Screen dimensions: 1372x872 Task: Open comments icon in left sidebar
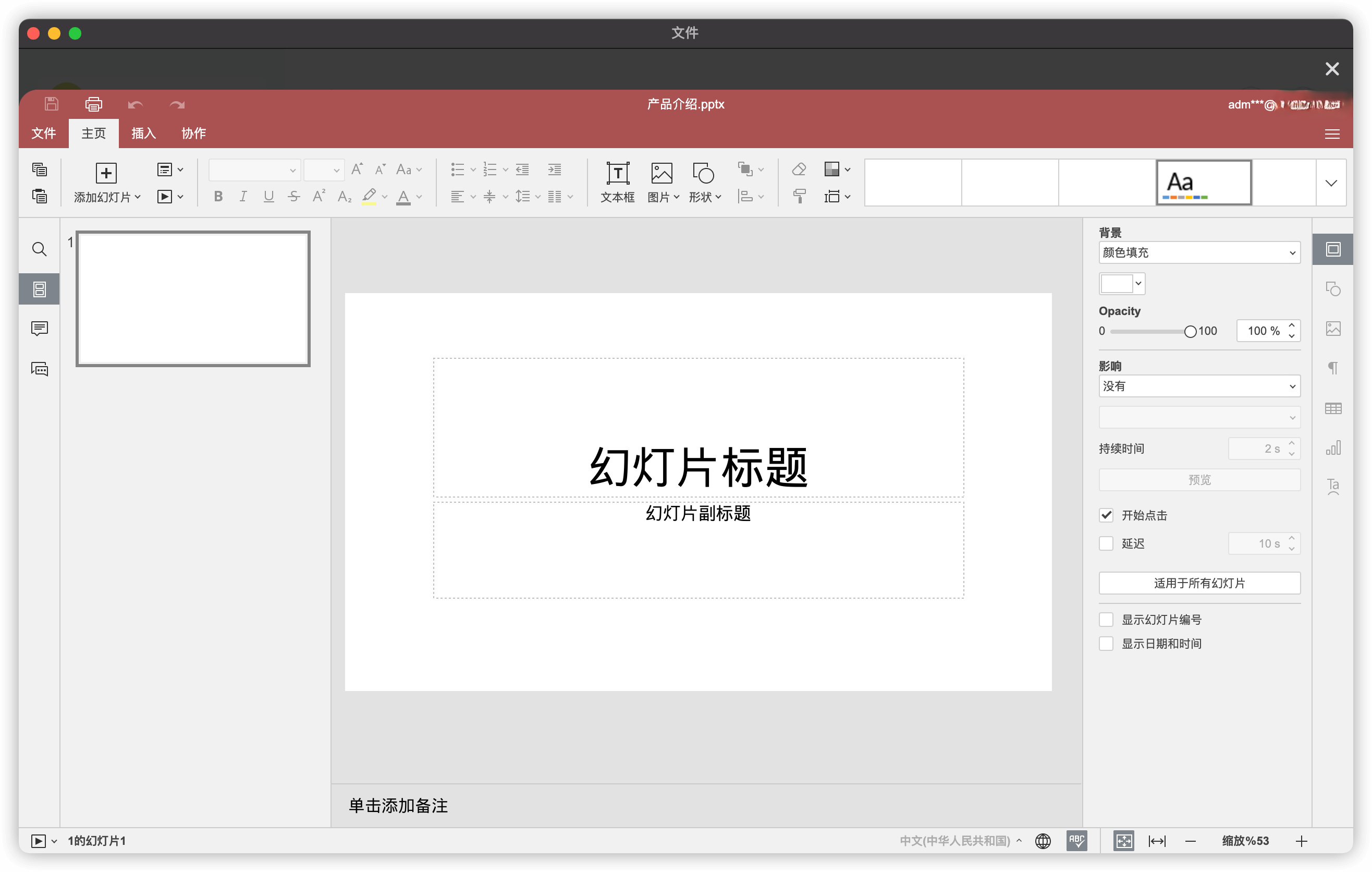coord(39,329)
